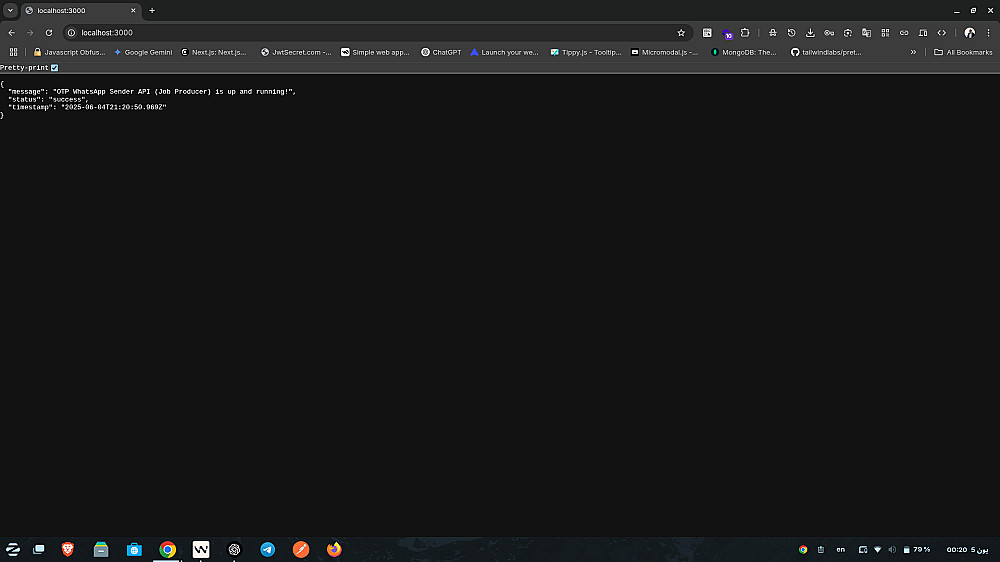
Task: Click the Chrome icon in system tray
Action: tap(803, 549)
